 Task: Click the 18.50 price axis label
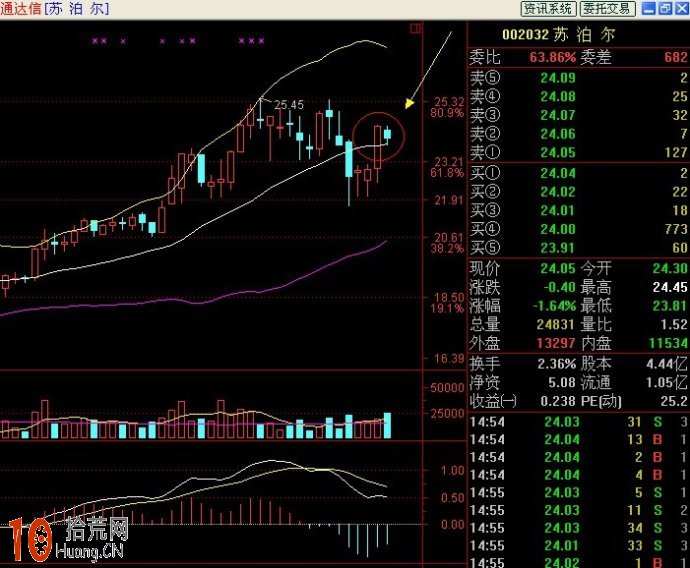pyautogui.click(x=449, y=297)
